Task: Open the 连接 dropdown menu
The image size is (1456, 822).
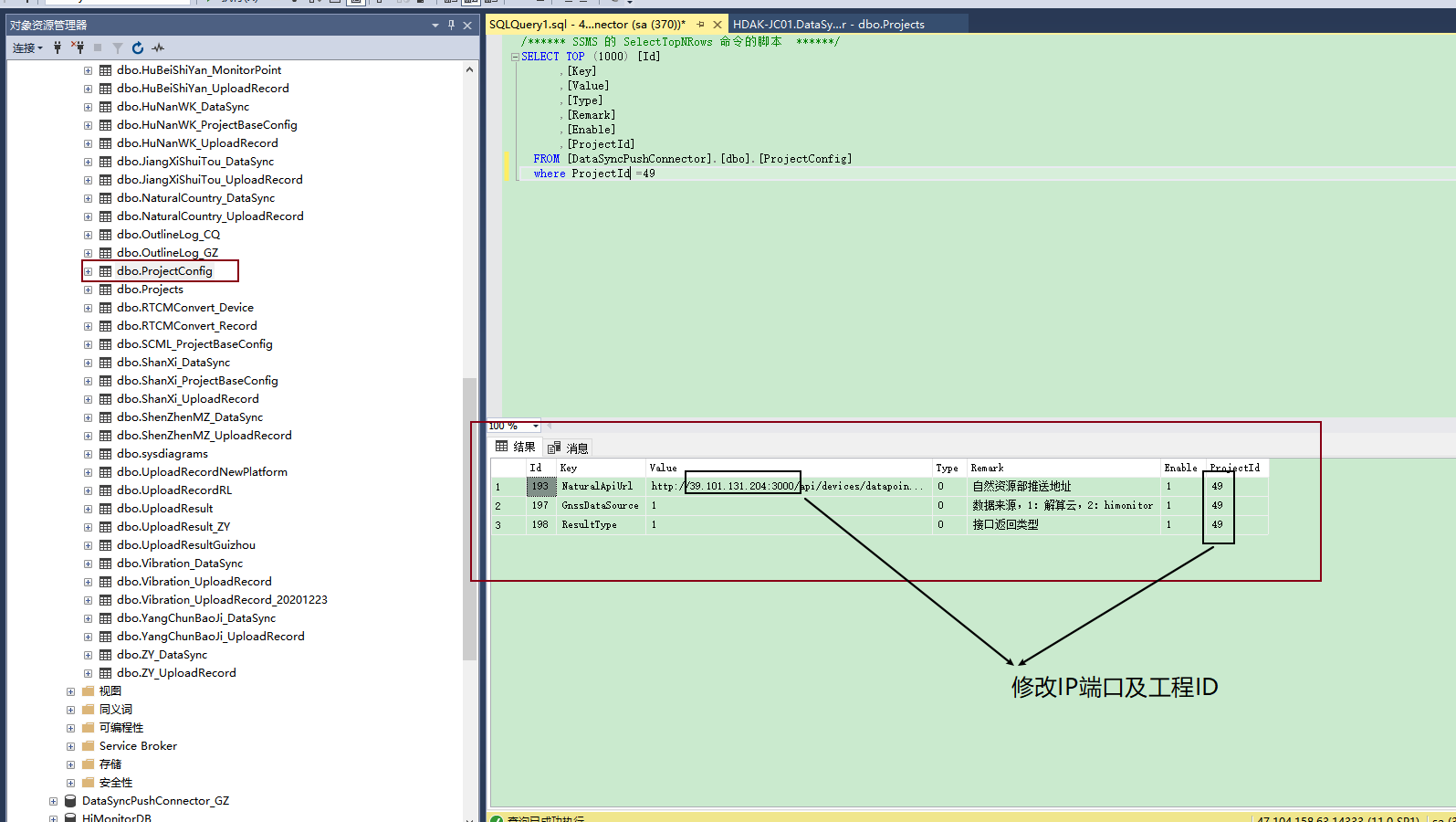Action: pos(27,47)
